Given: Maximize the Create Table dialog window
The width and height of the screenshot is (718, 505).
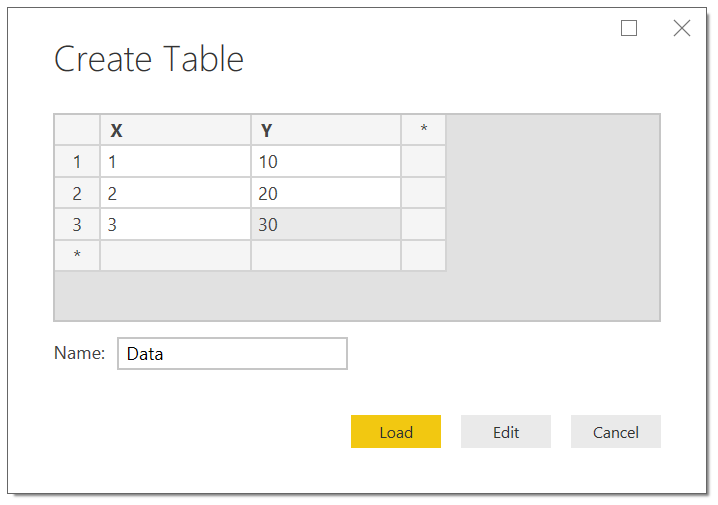Looking at the screenshot, I should tap(629, 28).
